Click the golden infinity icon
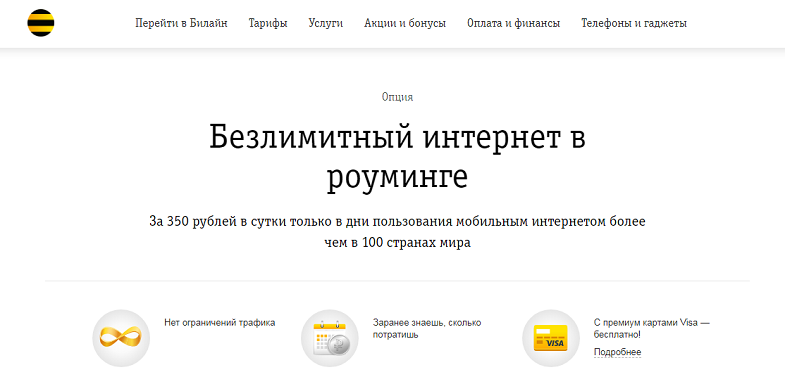The image size is (785, 384). click(x=121, y=338)
